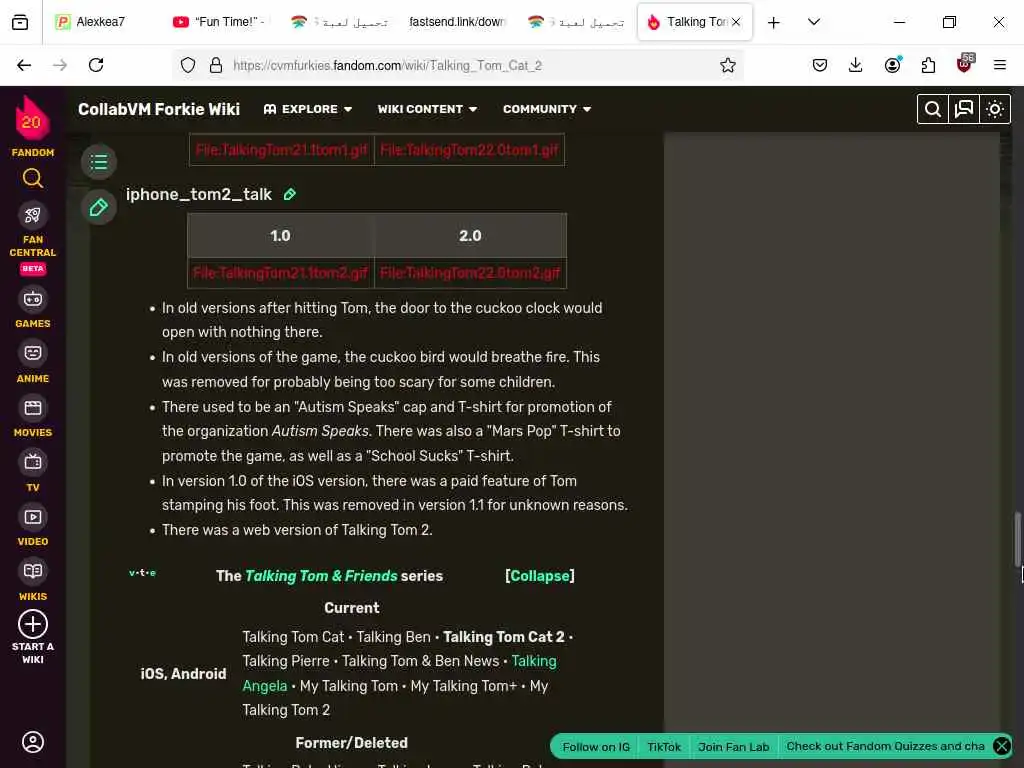Open the Firefox hamburger menu
Viewport: 1024px width, 768px height.
[x=999, y=65]
